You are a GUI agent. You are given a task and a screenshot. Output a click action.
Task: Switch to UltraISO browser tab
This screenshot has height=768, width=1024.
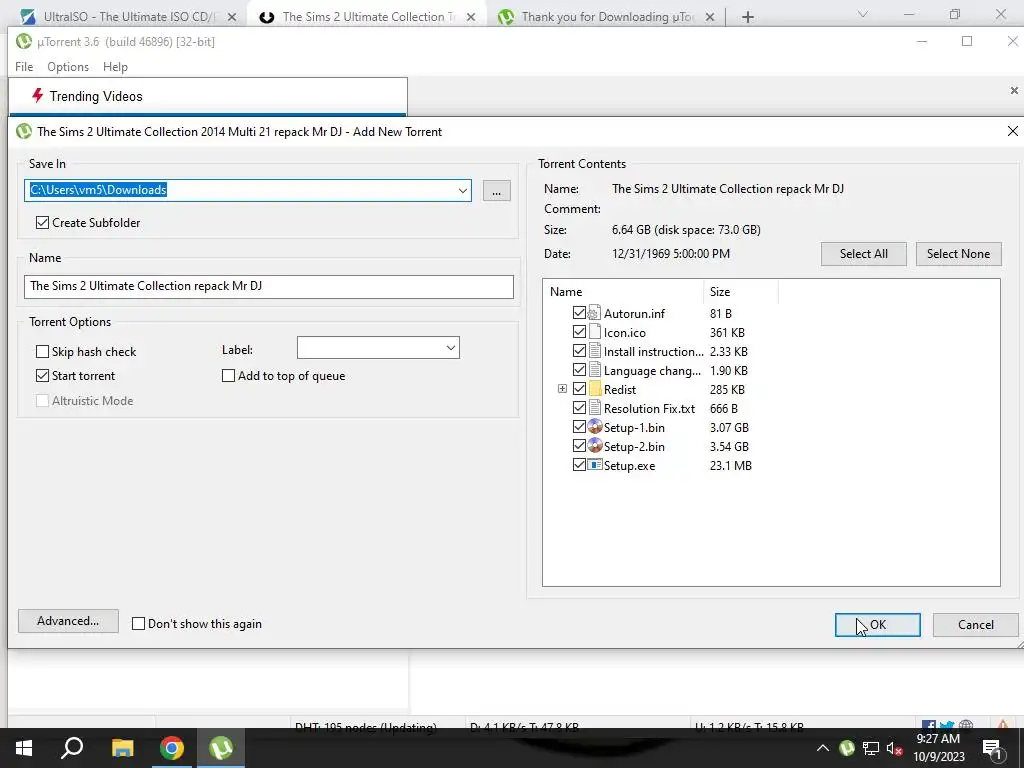(128, 16)
